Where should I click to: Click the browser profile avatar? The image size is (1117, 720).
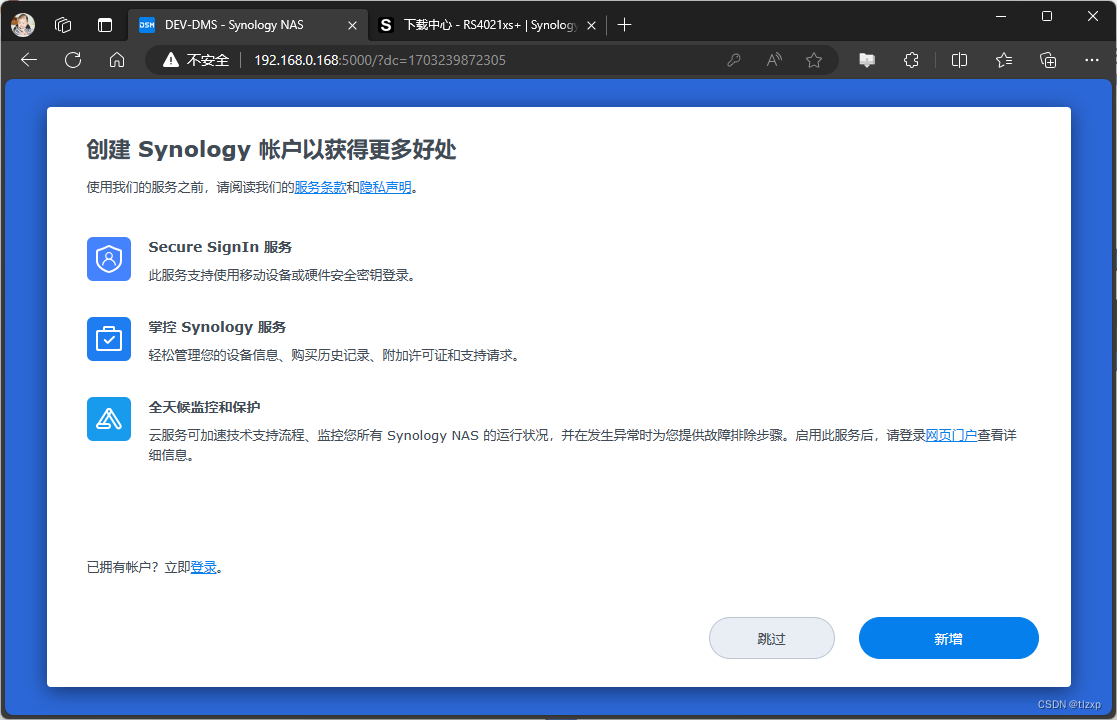click(x=23, y=25)
